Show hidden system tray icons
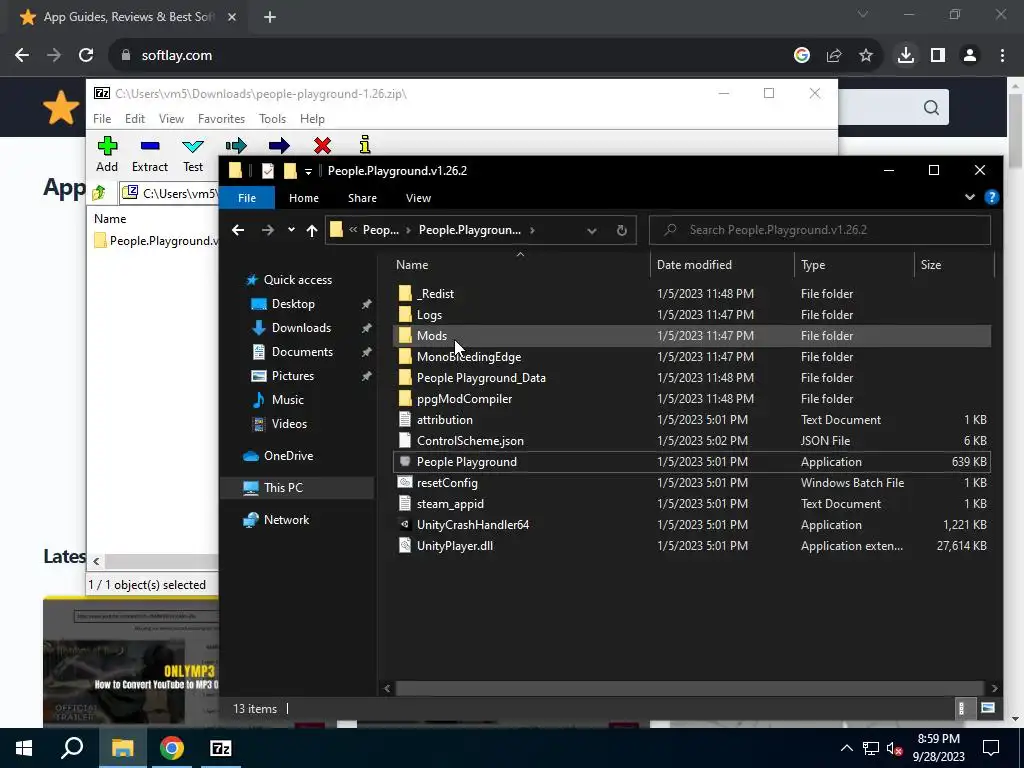The image size is (1024, 768). 846,748
